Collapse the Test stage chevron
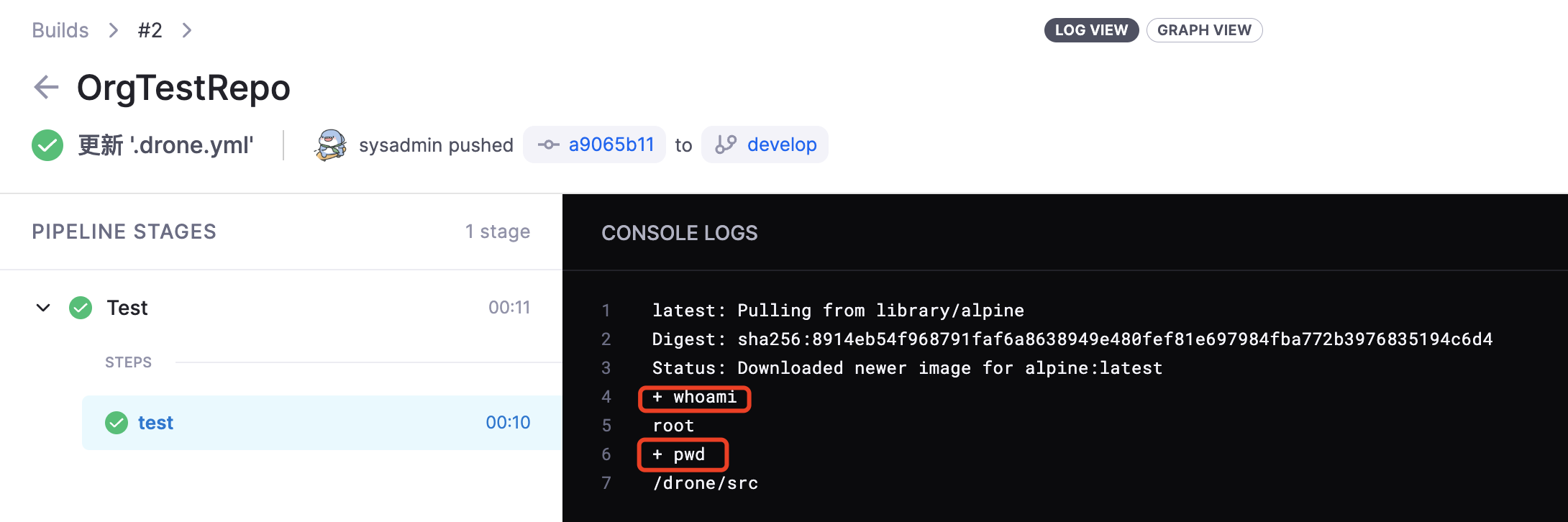This screenshot has width=1568, height=522. (x=43, y=308)
